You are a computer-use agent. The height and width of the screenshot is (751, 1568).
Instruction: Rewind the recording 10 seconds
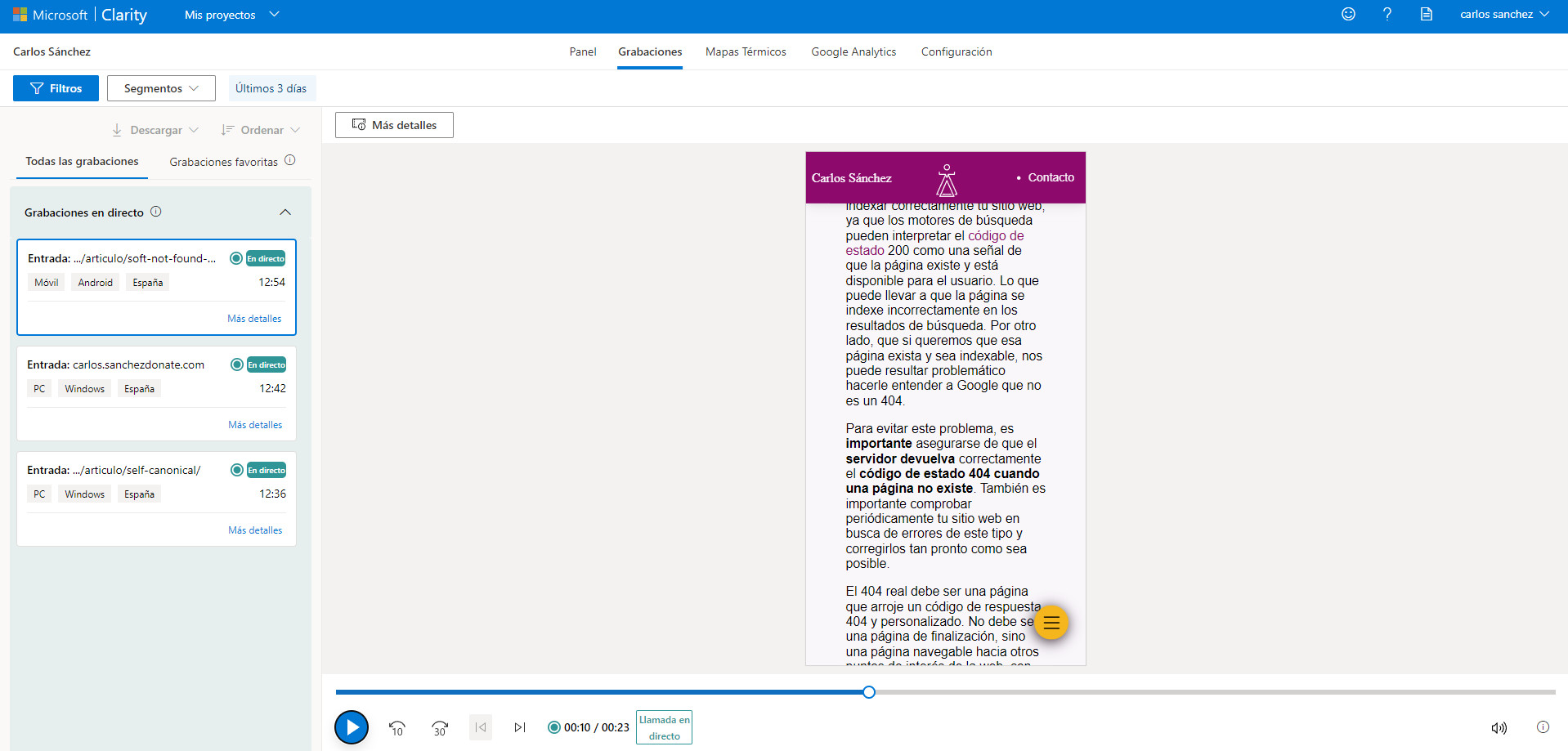[x=397, y=727]
